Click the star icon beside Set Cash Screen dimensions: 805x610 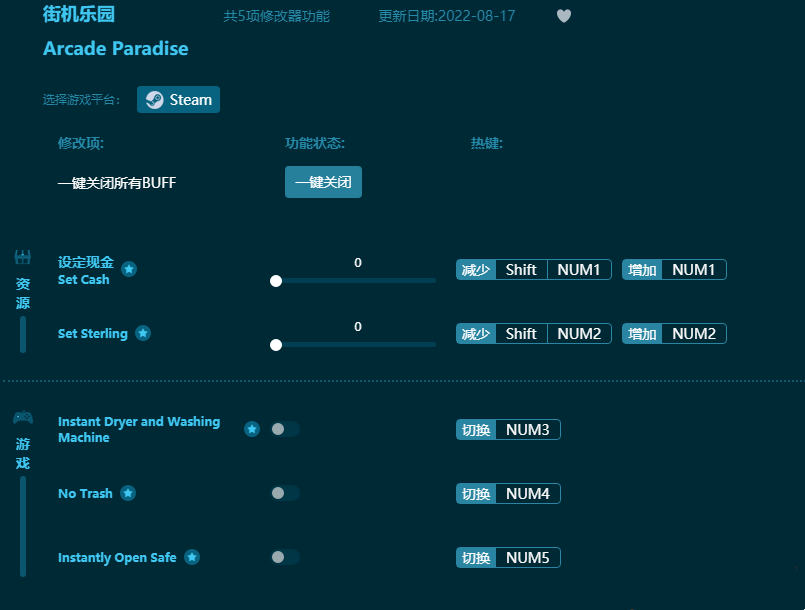[x=129, y=269]
